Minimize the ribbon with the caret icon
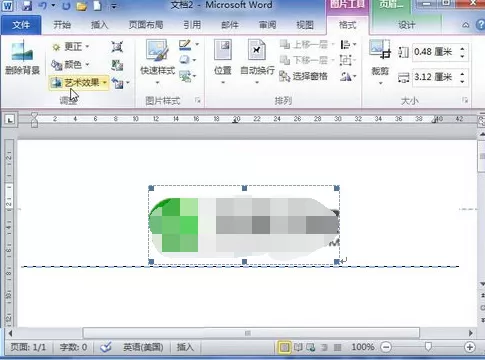The width and height of the screenshot is (485, 360). (466, 25)
